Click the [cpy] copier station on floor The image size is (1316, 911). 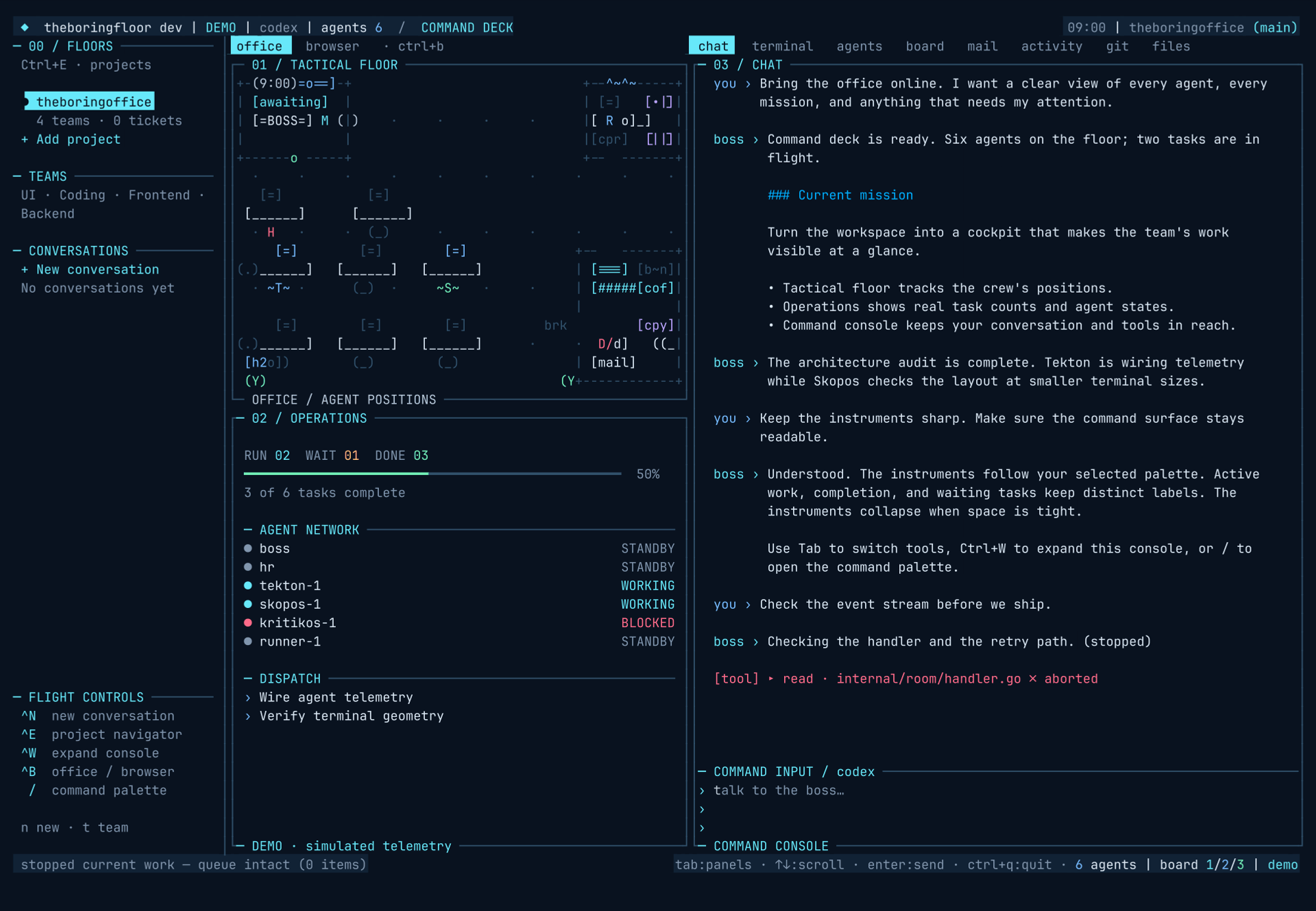coord(655,325)
